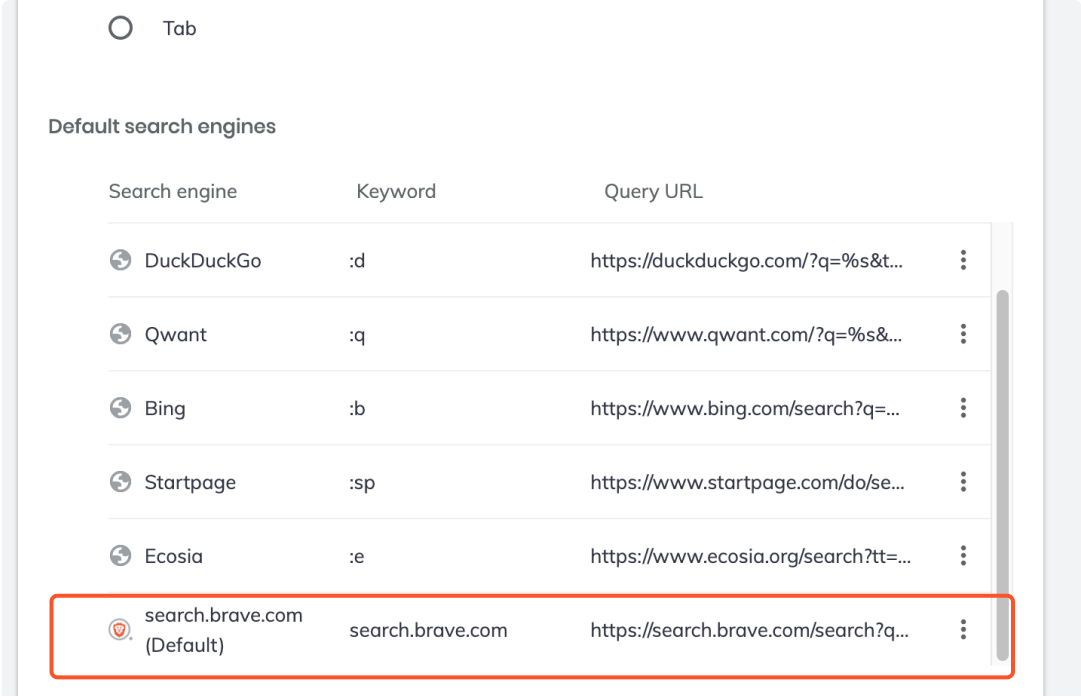Click the Startpage globe icon
Screen dimensions: 1081x697
point(121,481)
